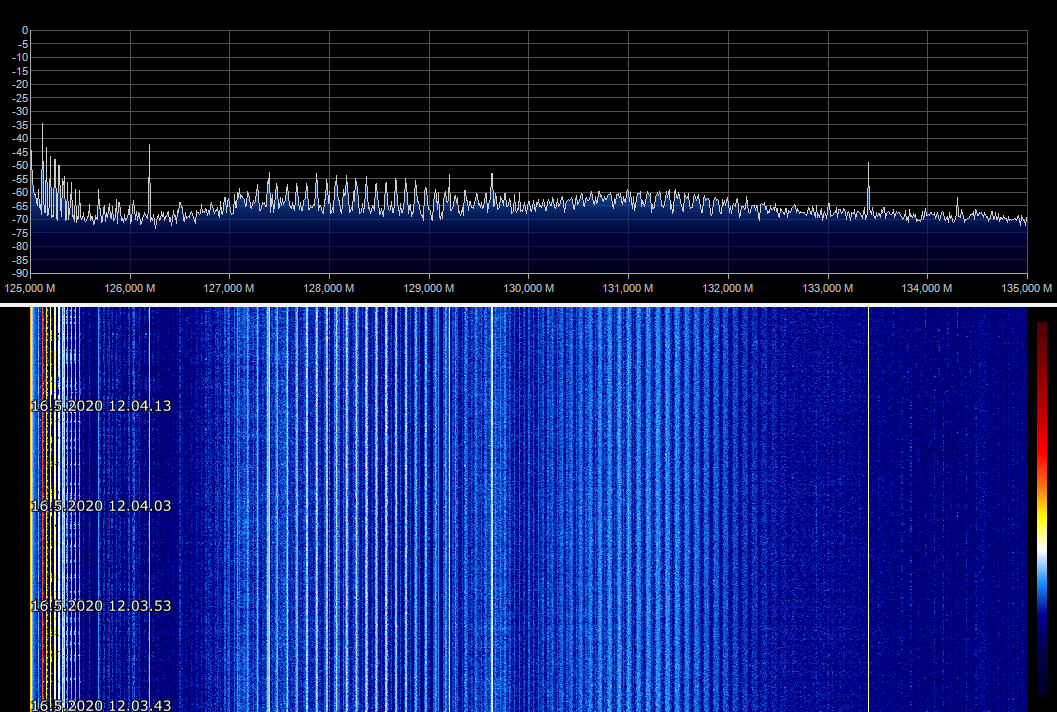Click the 125,000 M frequency axis label
This screenshot has width=1057, height=712.
[x=30, y=288]
